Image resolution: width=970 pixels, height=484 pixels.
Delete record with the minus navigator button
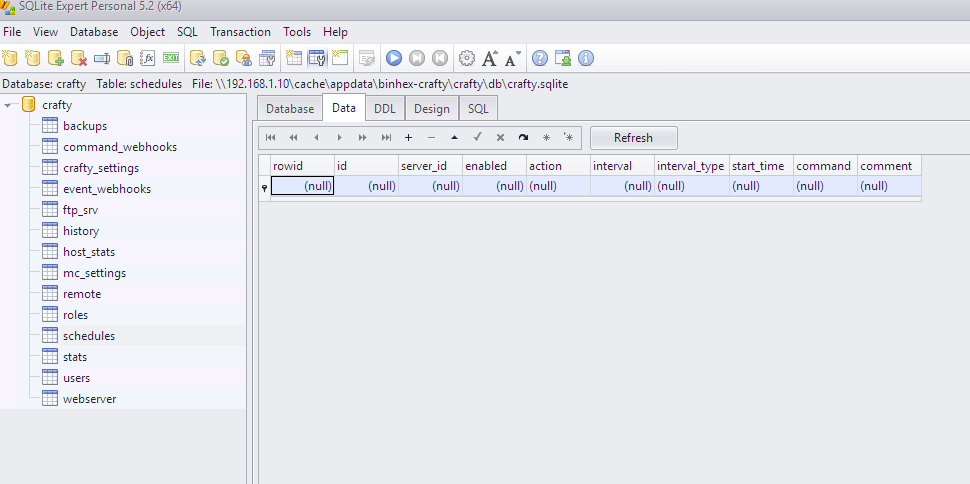[x=432, y=137]
